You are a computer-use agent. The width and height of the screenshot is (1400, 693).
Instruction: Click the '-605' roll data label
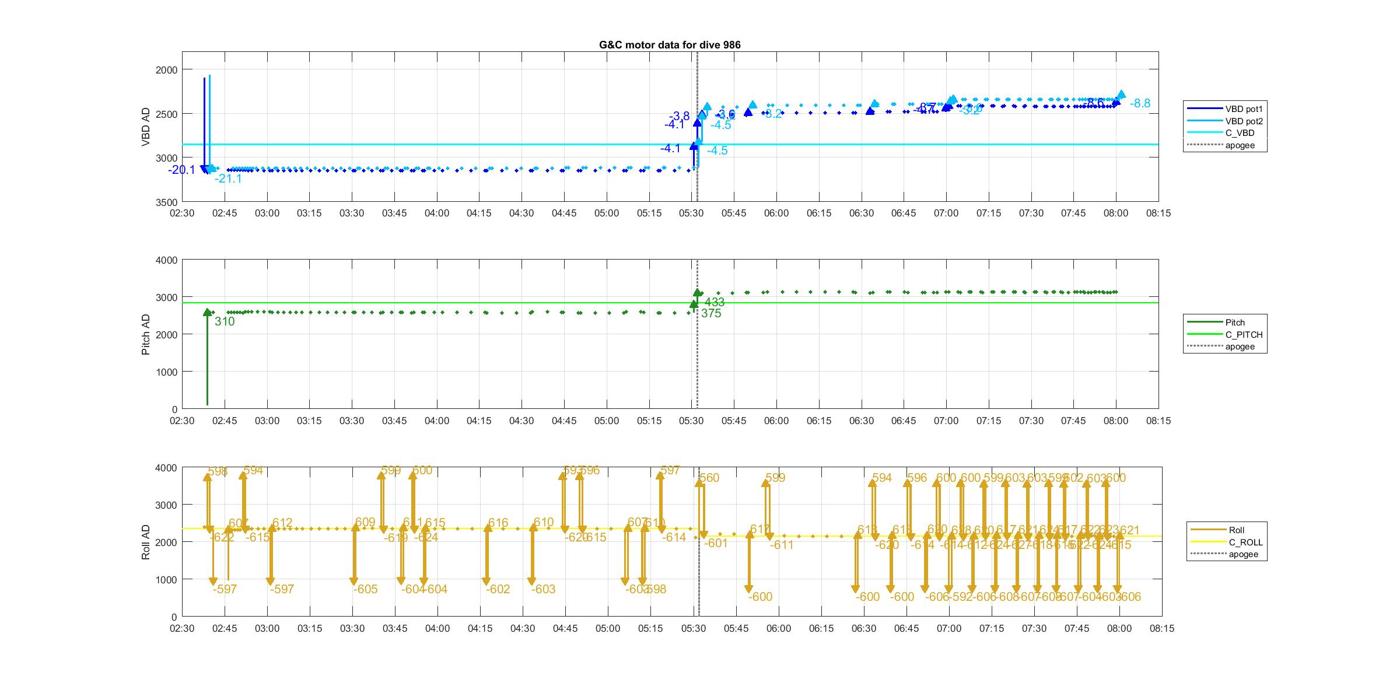[x=366, y=589]
